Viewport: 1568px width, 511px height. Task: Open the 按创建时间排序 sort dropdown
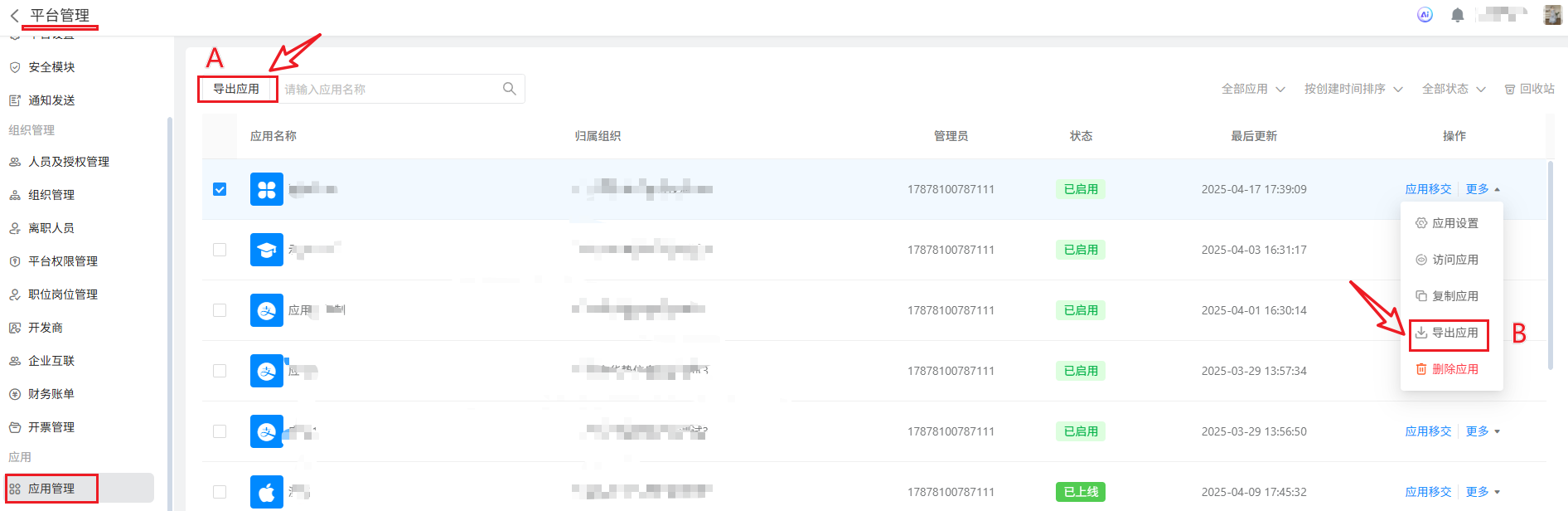coord(1353,89)
